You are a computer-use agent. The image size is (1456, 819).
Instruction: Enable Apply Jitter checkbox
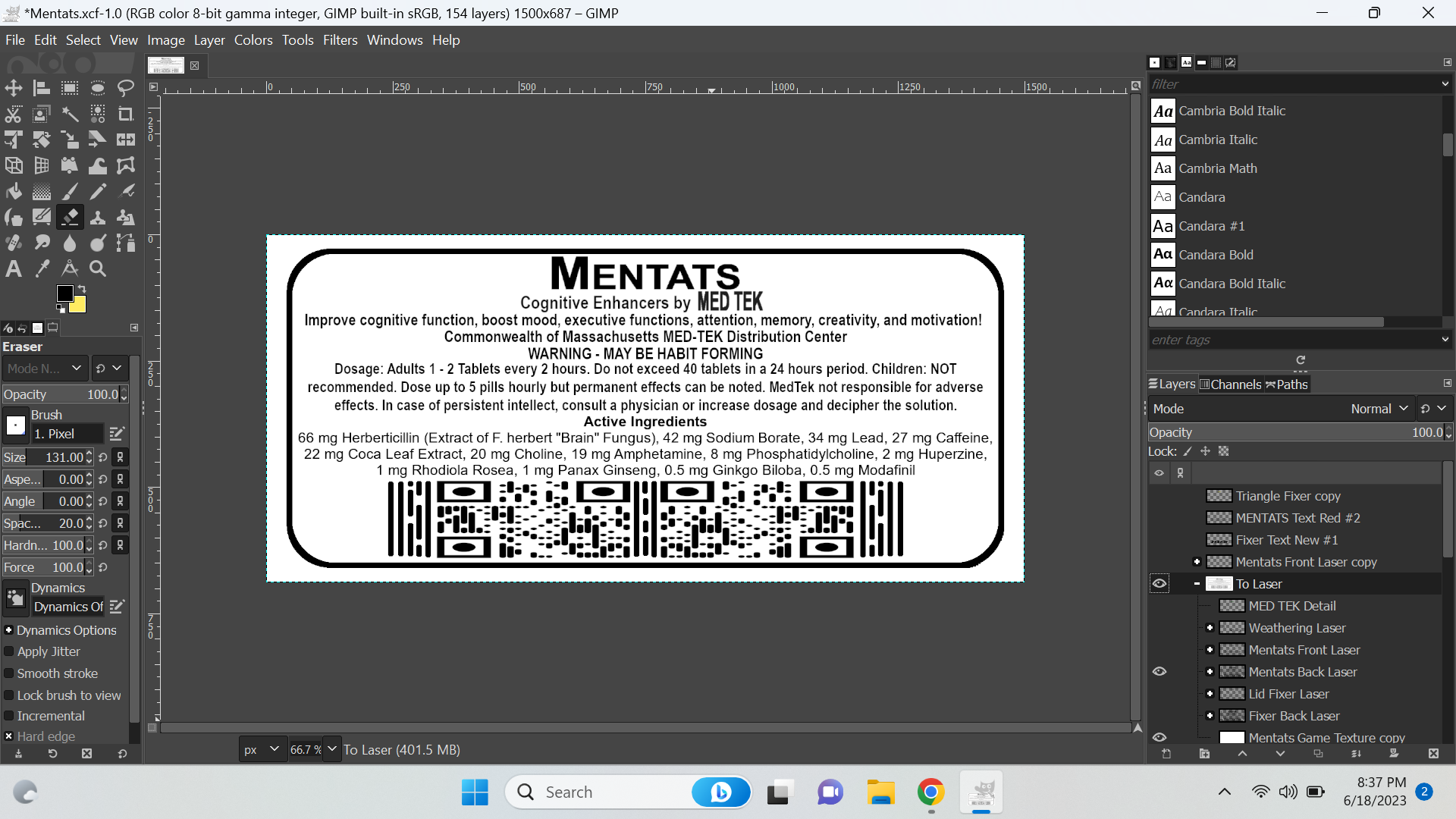point(9,651)
